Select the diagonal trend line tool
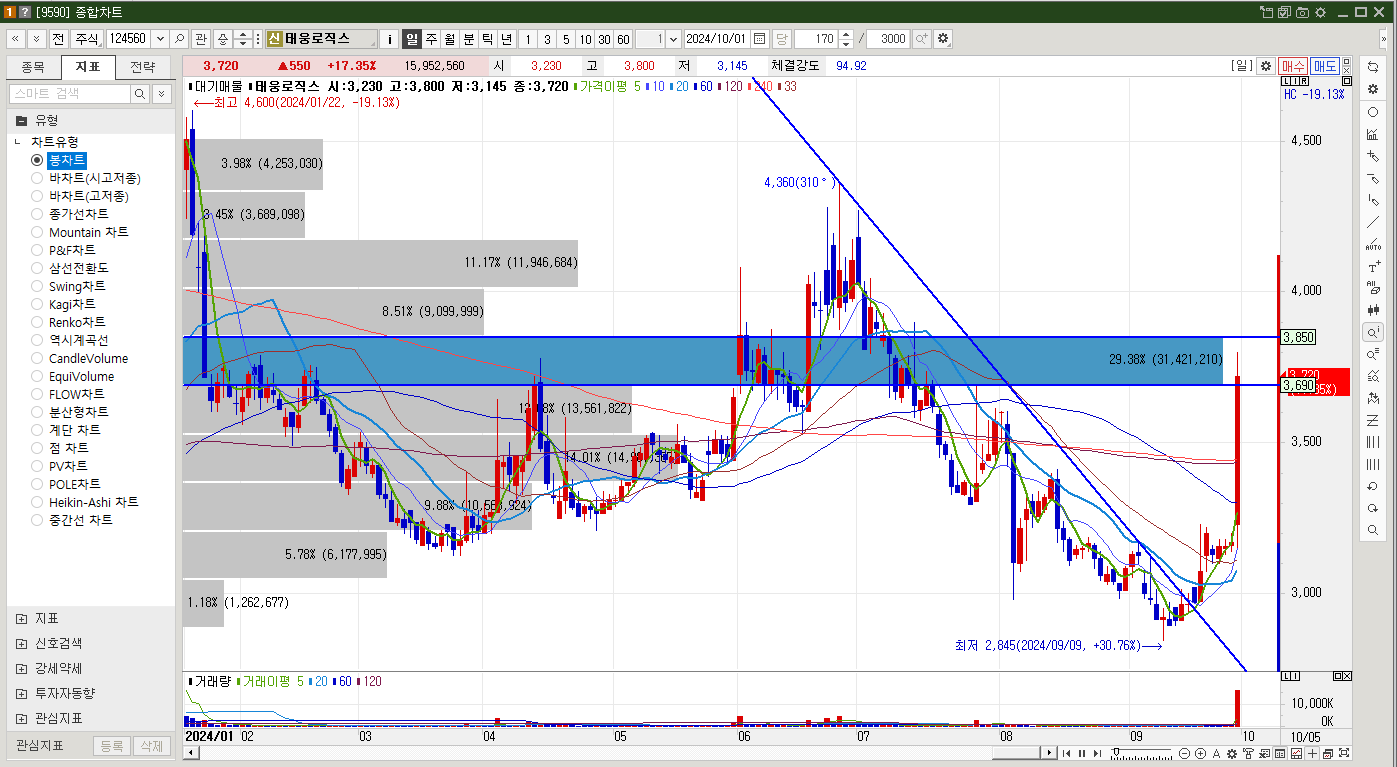Viewport: 1397px width, 767px height. coord(1373,222)
